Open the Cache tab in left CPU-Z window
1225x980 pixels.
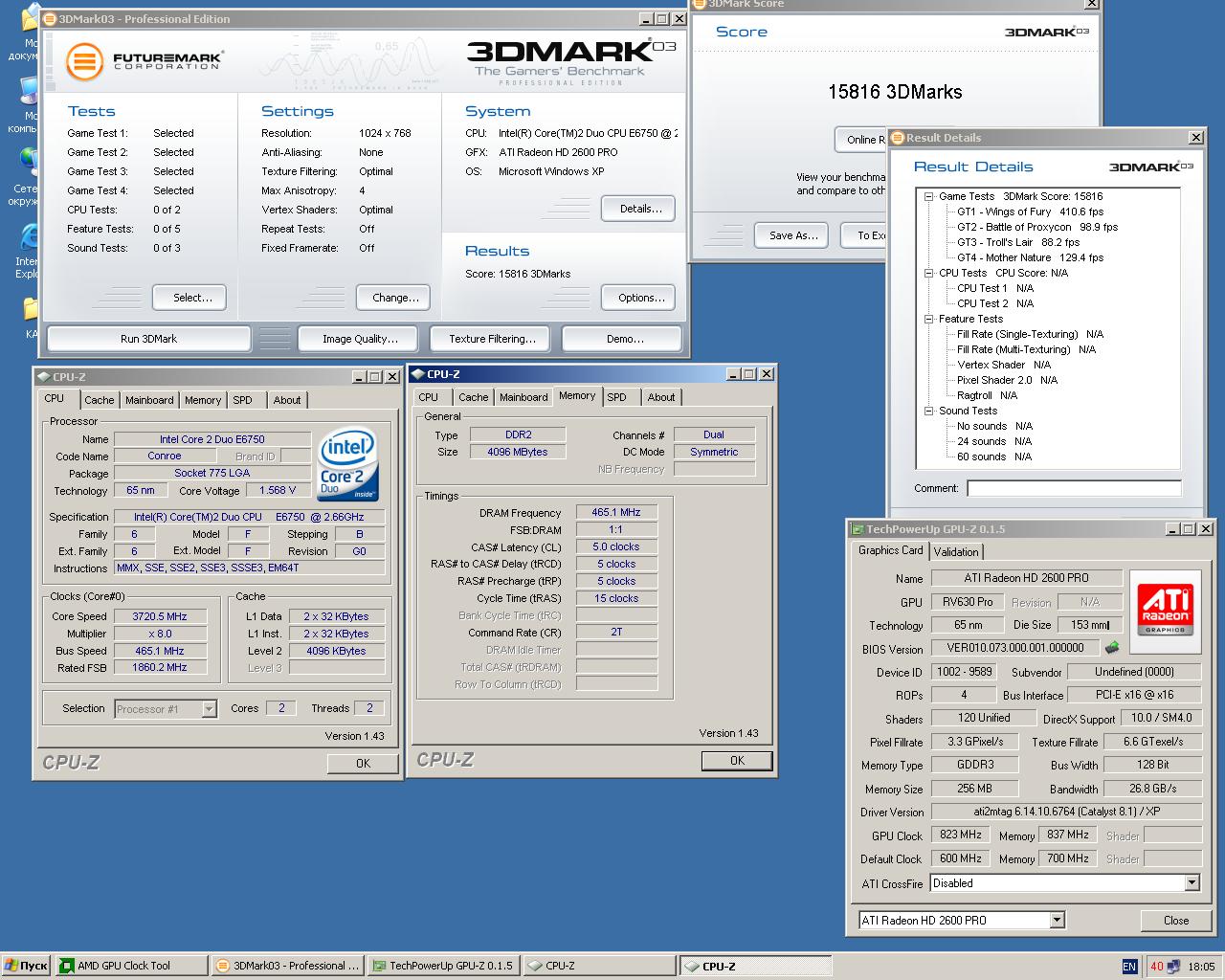coord(99,400)
